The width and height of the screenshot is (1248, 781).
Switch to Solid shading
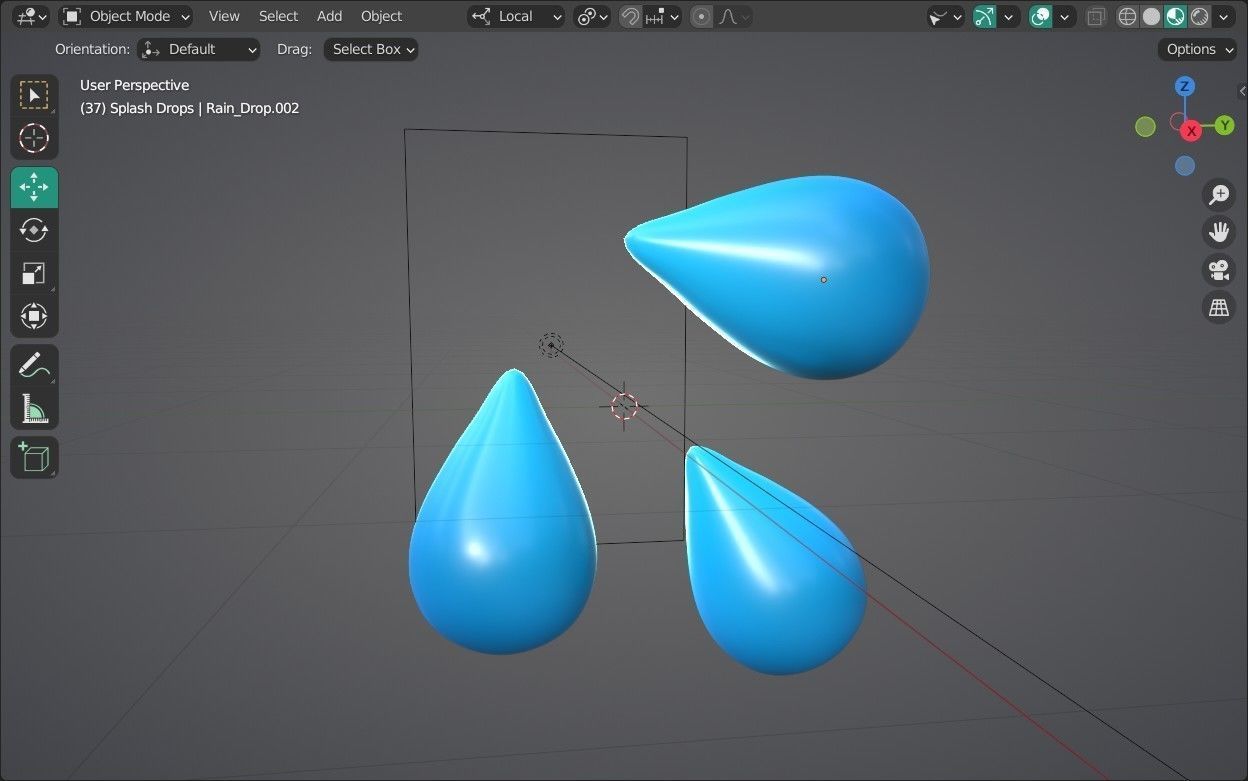1152,16
